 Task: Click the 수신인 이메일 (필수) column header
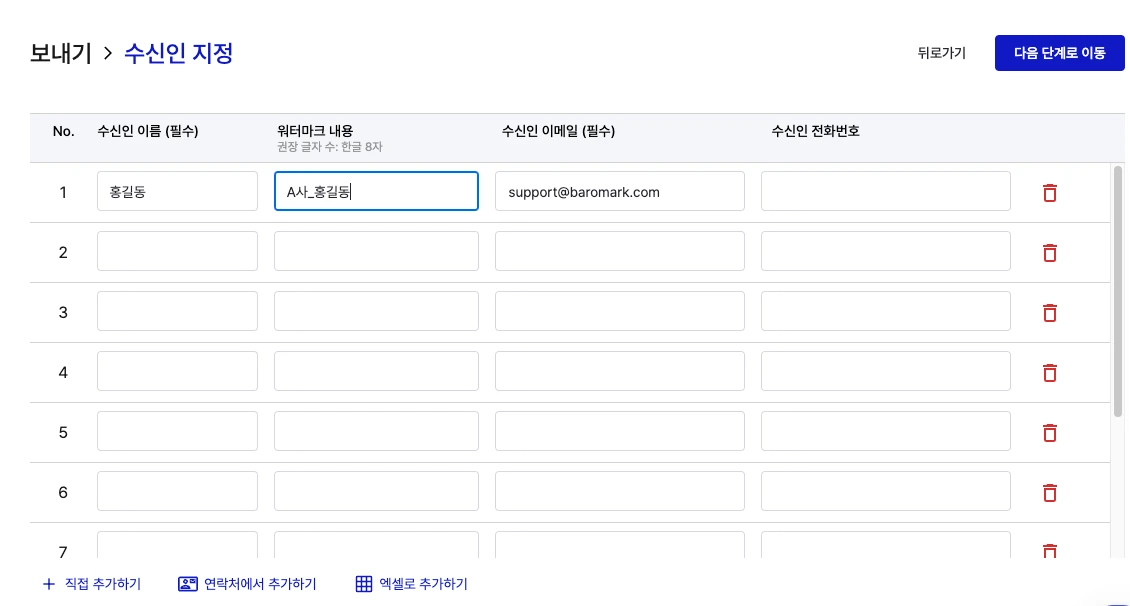click(559, 131)
